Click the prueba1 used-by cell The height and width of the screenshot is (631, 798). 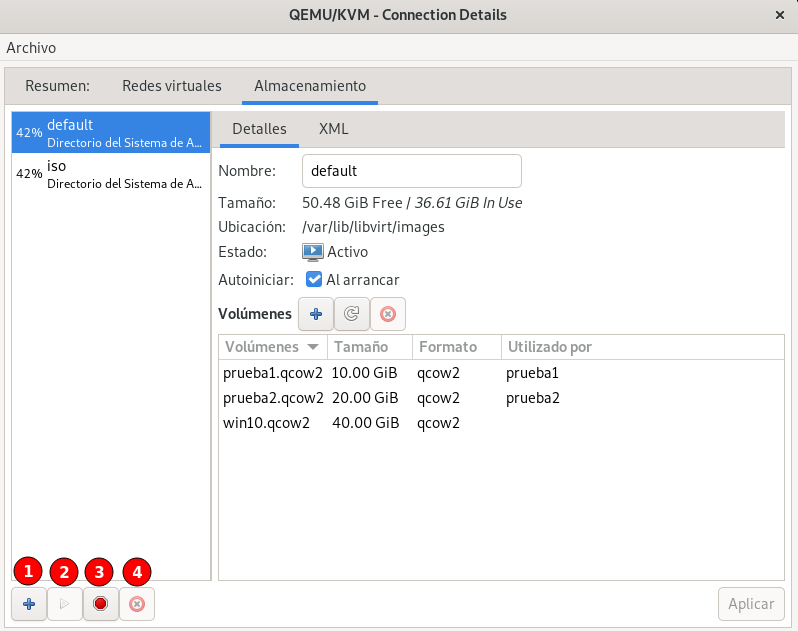532,373
